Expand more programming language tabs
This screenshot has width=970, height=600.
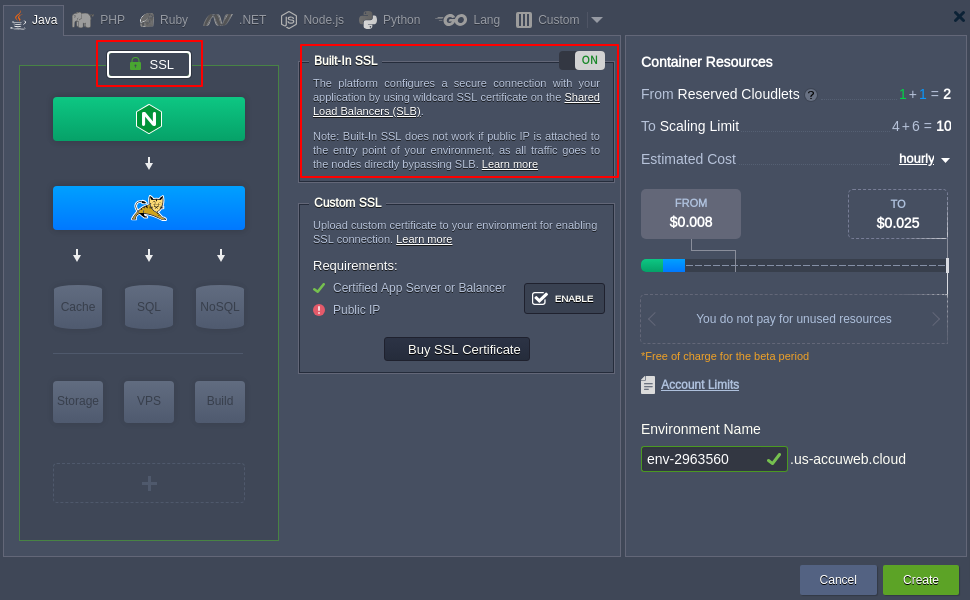click(x=597, y=20)
